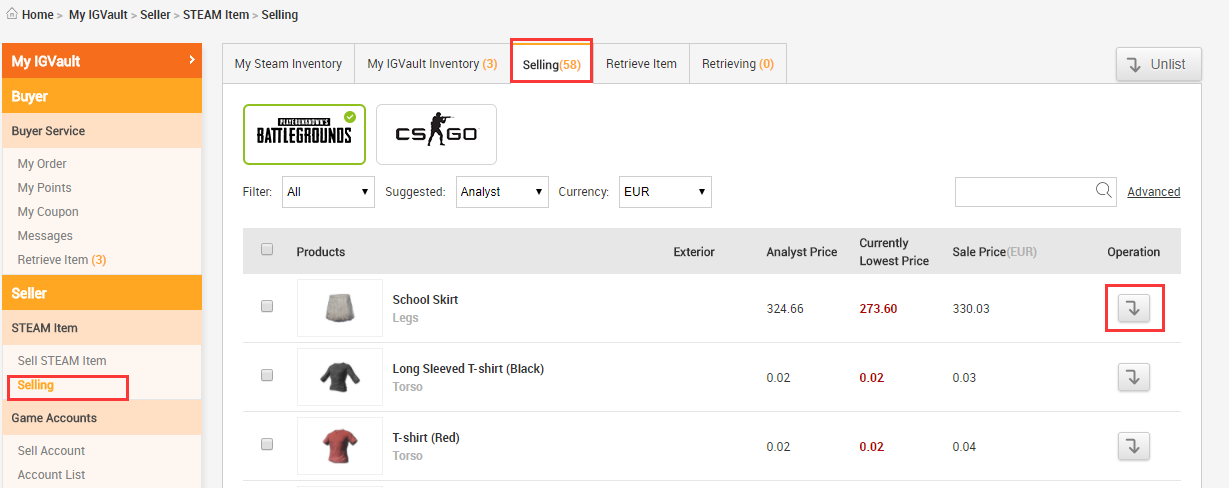The image size is (1229, 488).
Task: Open the Currency EUR dropdown
Action: click(x=665, y=192)
